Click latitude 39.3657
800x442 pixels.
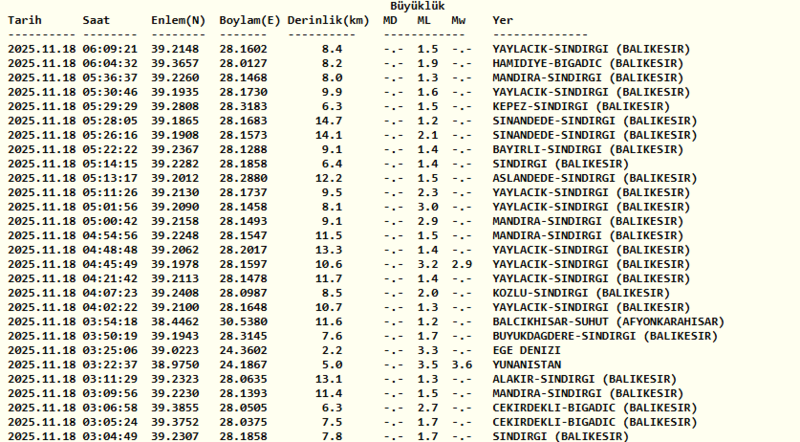[175, 63]
